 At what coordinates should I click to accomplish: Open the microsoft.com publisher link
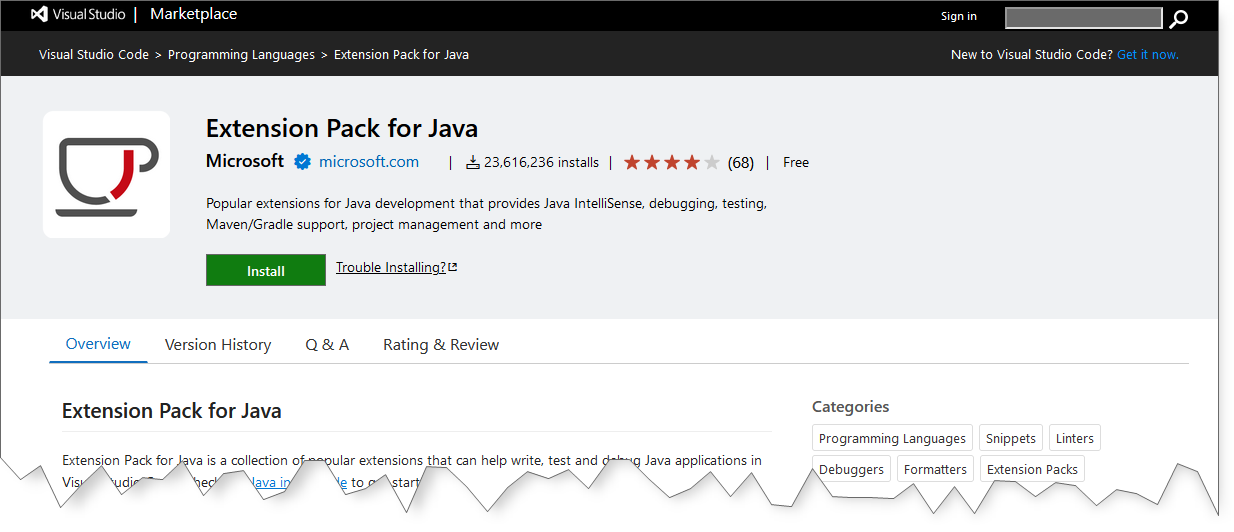click(x=369, y=162)
